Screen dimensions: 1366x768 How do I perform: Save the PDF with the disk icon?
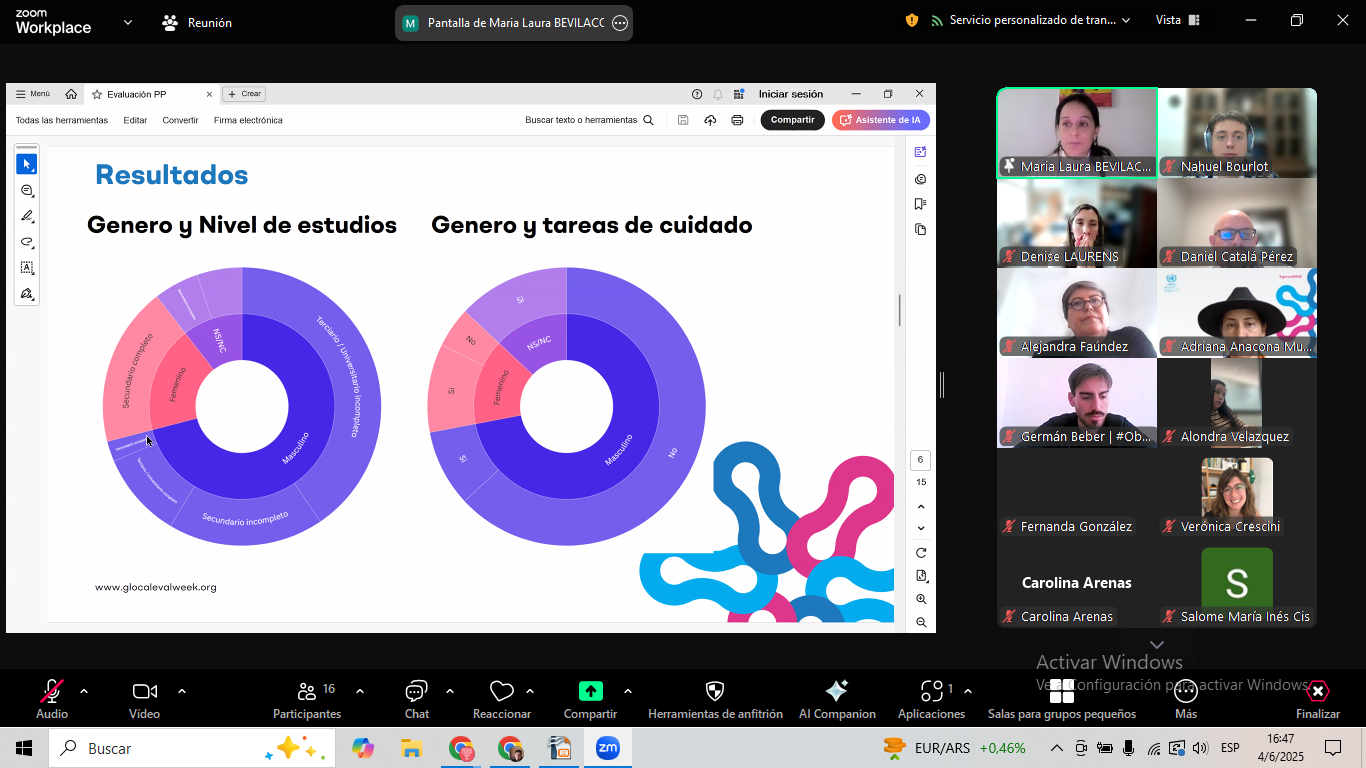tap(683, 120)
